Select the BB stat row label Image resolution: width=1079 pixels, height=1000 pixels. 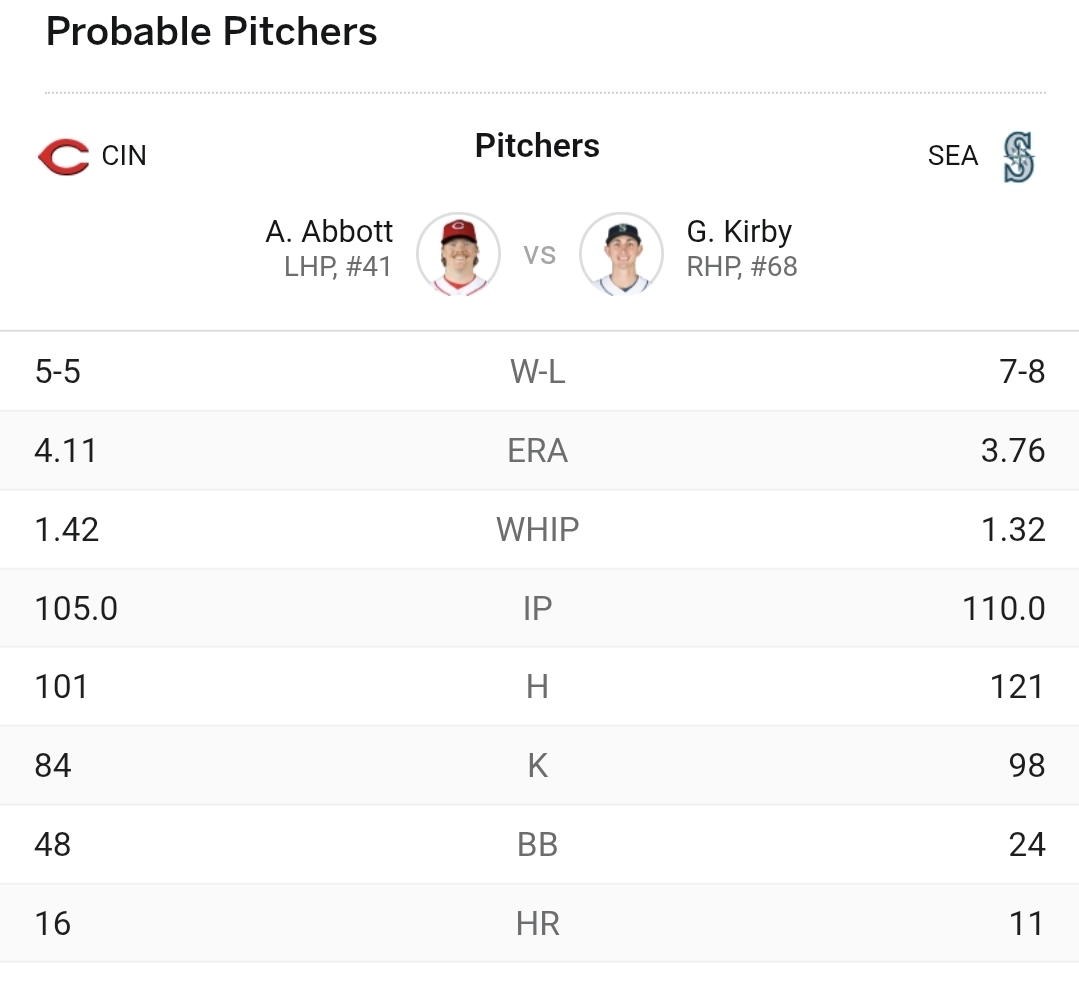point(537,844)
